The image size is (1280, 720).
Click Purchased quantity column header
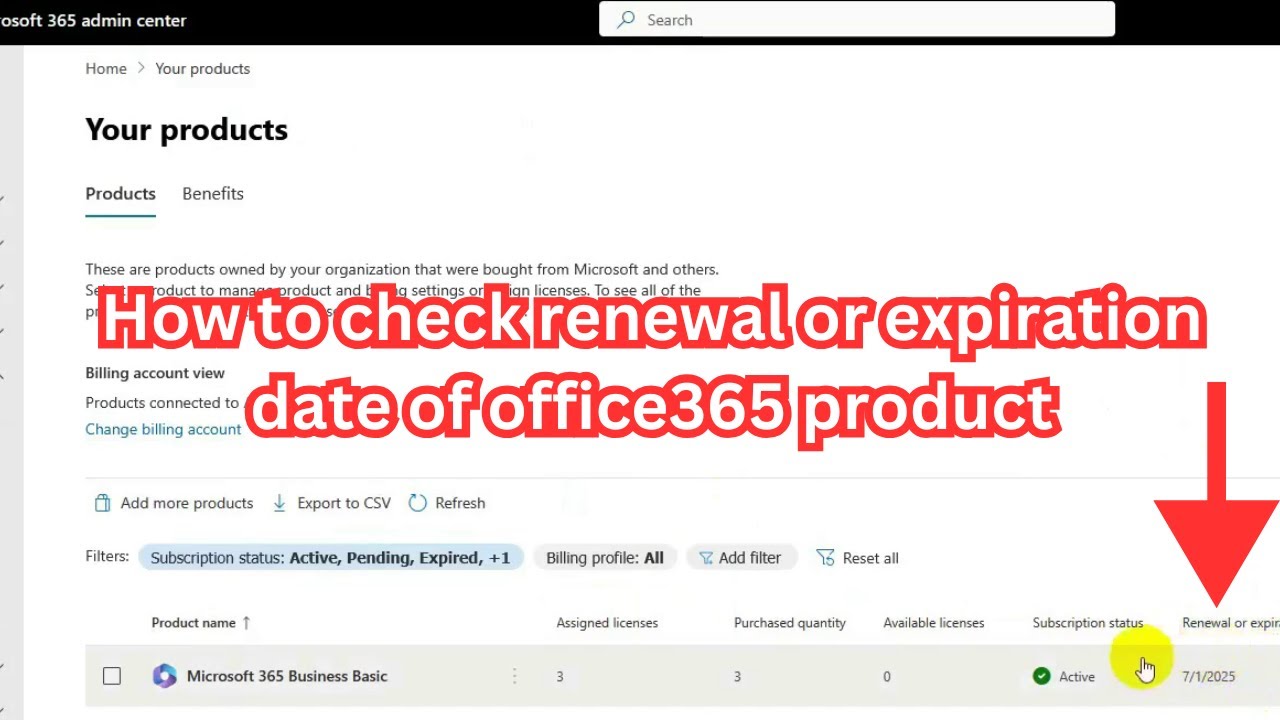790,623
